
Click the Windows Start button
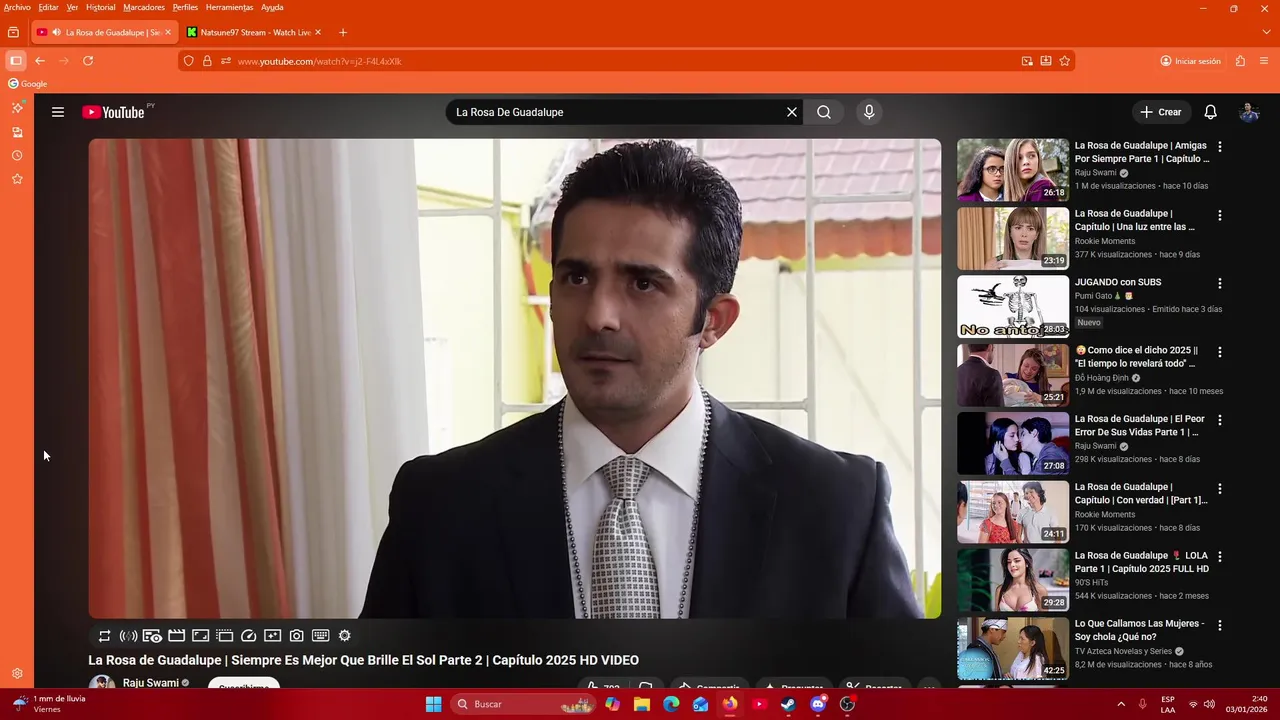(433, 704)
